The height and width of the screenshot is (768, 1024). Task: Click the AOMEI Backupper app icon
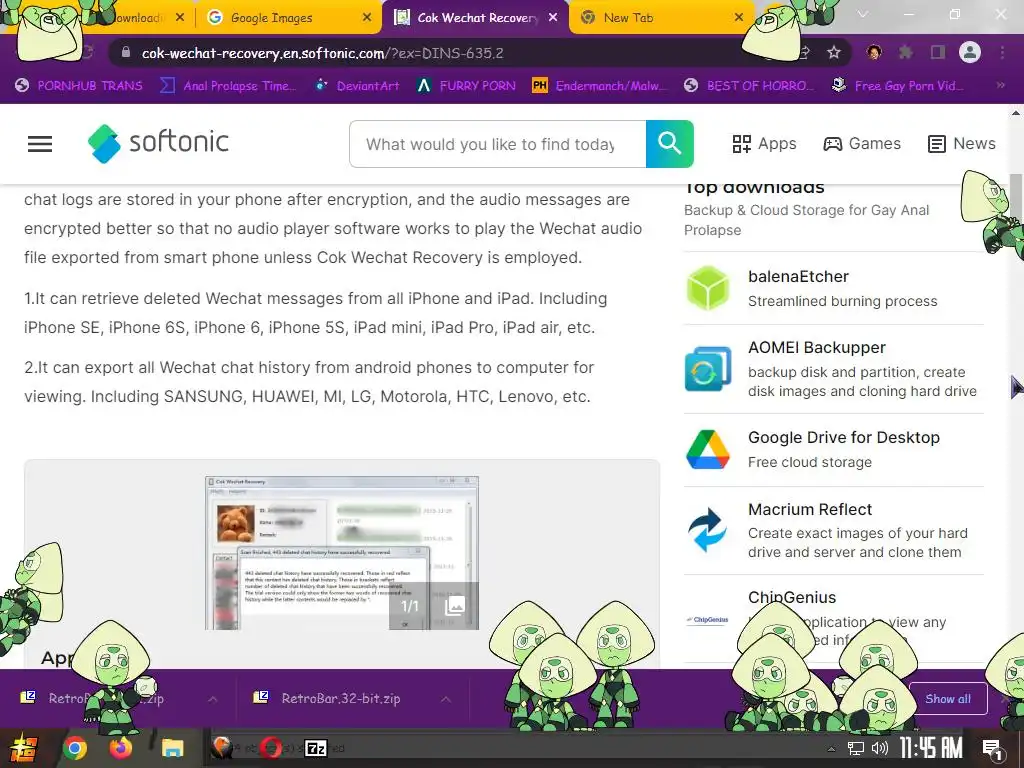(x=708, y=369)
